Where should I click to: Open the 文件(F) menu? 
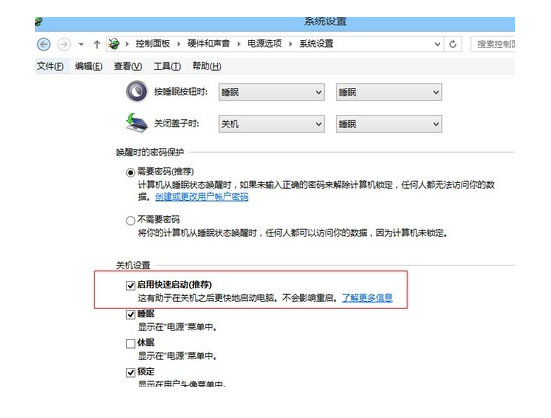pyautogui.click(x=50, y=66)
